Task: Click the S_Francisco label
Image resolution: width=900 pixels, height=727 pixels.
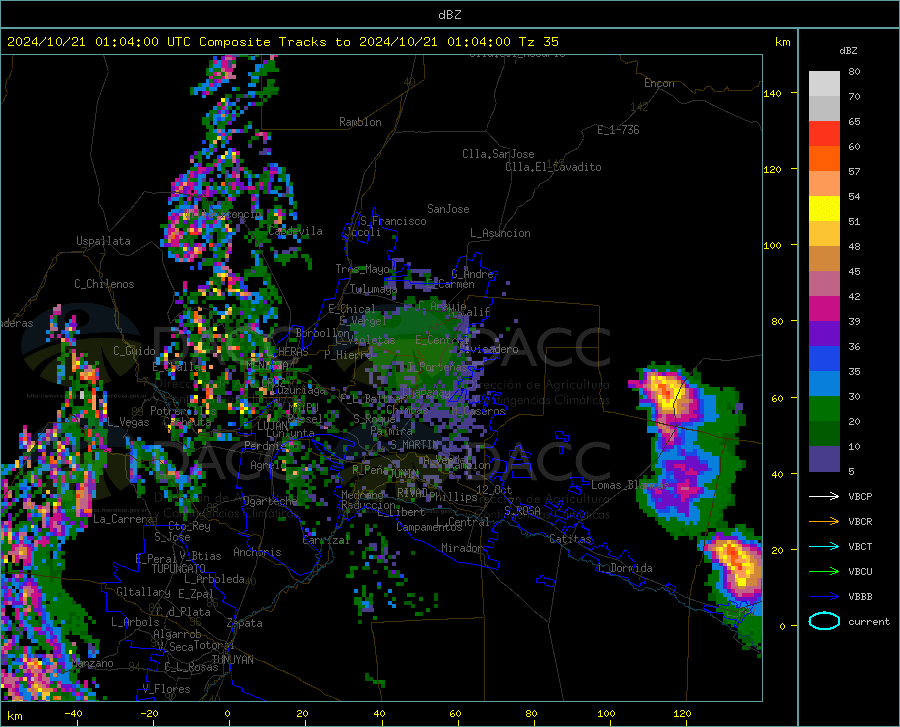Action: 393,221
